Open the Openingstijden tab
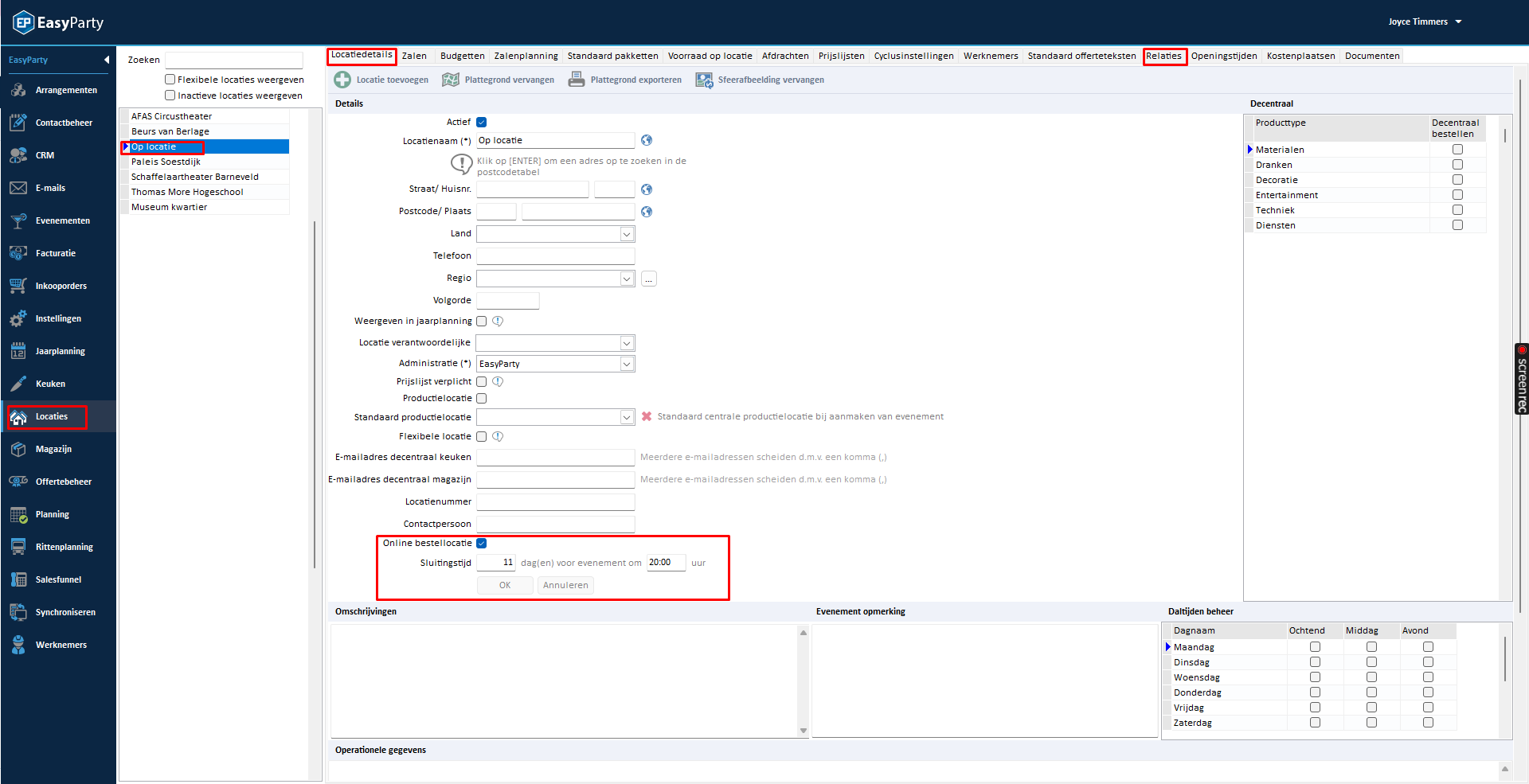The width and height of the screenshot is (1529, 784). pos(1223,56)
